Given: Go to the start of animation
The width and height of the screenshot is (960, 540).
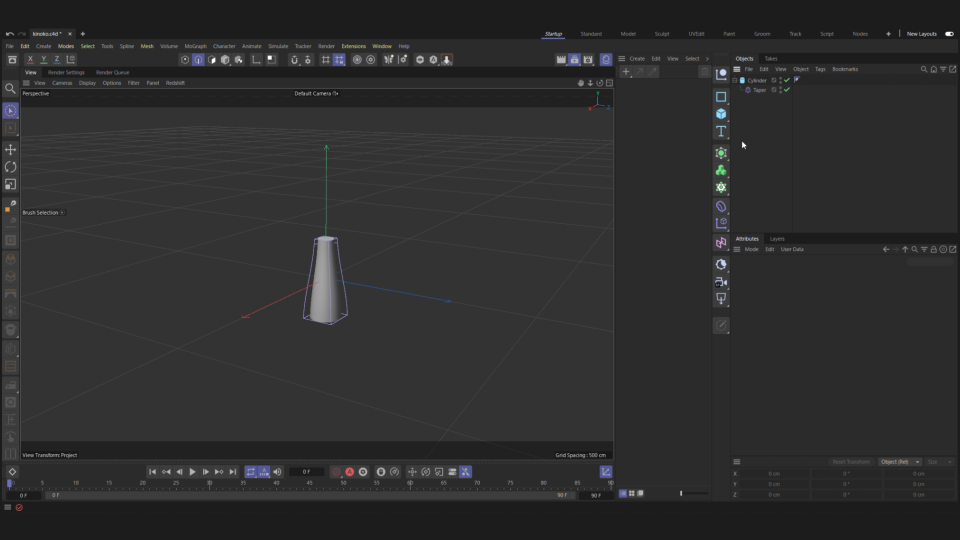Looking at the screenshot, I should 152,472.
